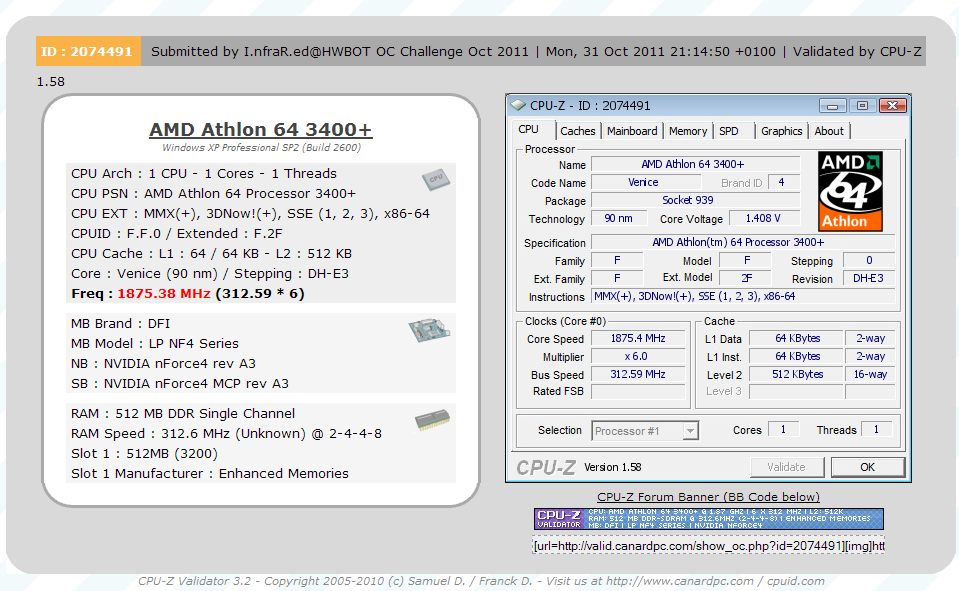
Task: Click the CPUID : F.F.0 line
Action: (x=177, y=234)
